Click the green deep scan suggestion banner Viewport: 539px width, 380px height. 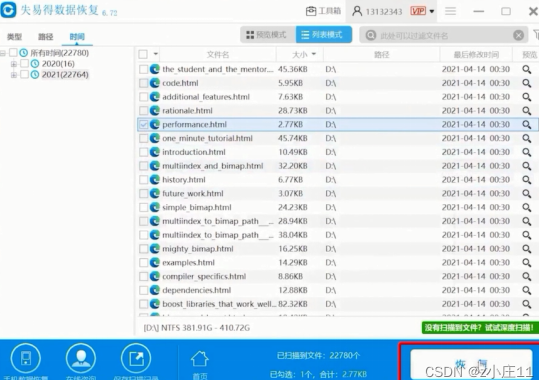480,327
